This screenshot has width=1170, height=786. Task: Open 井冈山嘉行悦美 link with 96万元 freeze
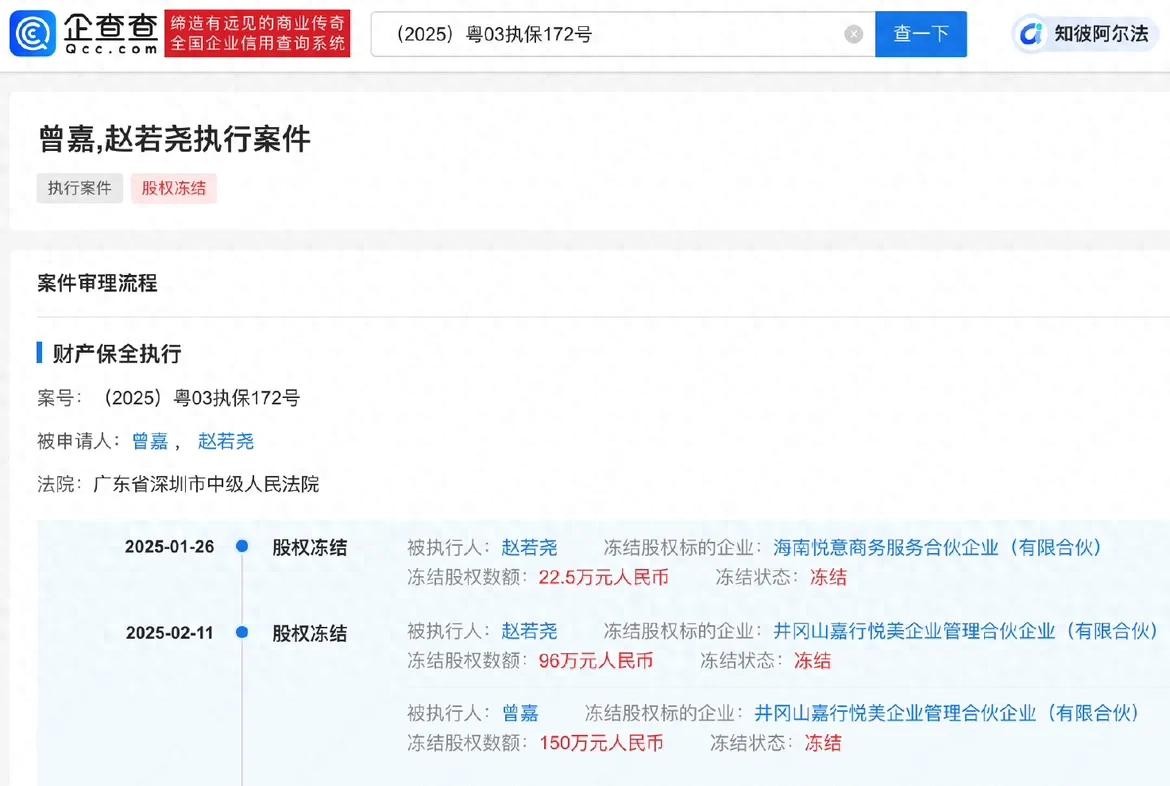(965, 631)
